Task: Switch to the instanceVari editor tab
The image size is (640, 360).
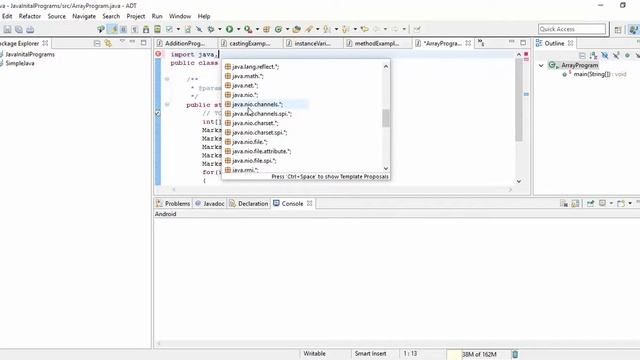Action: pos(312,43)
